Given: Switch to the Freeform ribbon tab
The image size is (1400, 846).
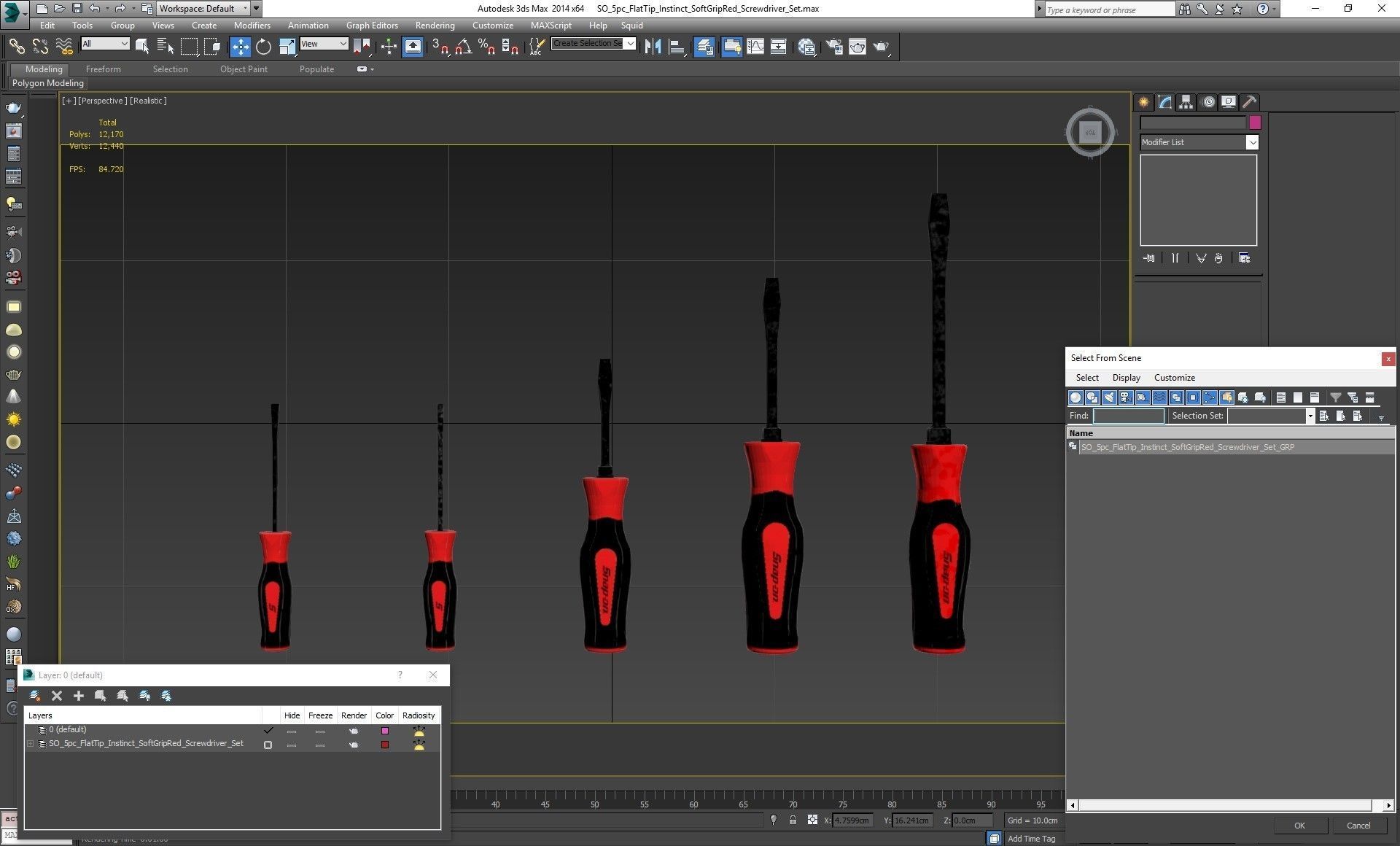Looking at the screenshot, I should coord(103,69).
